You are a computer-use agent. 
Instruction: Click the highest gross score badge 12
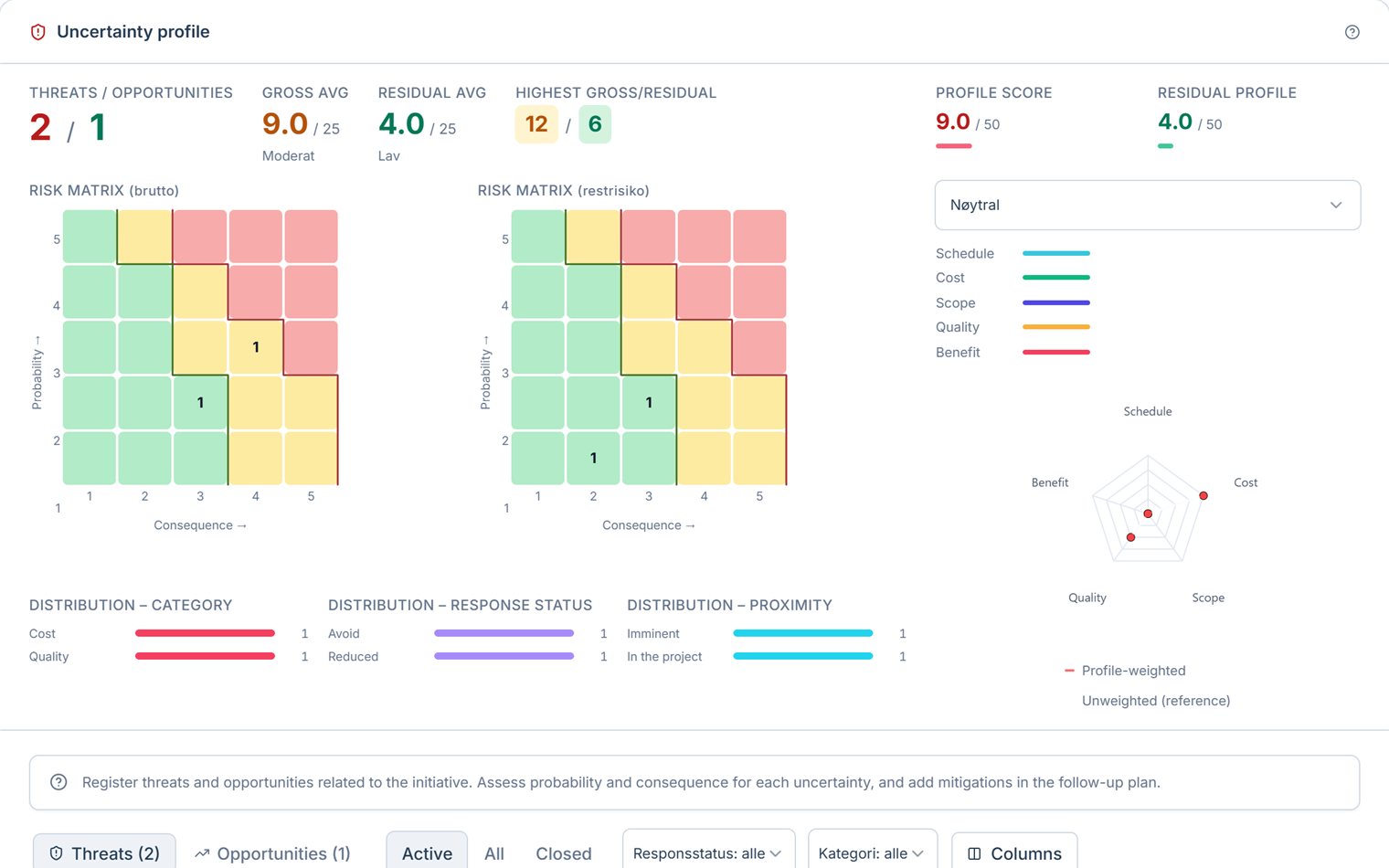(536, 124)
